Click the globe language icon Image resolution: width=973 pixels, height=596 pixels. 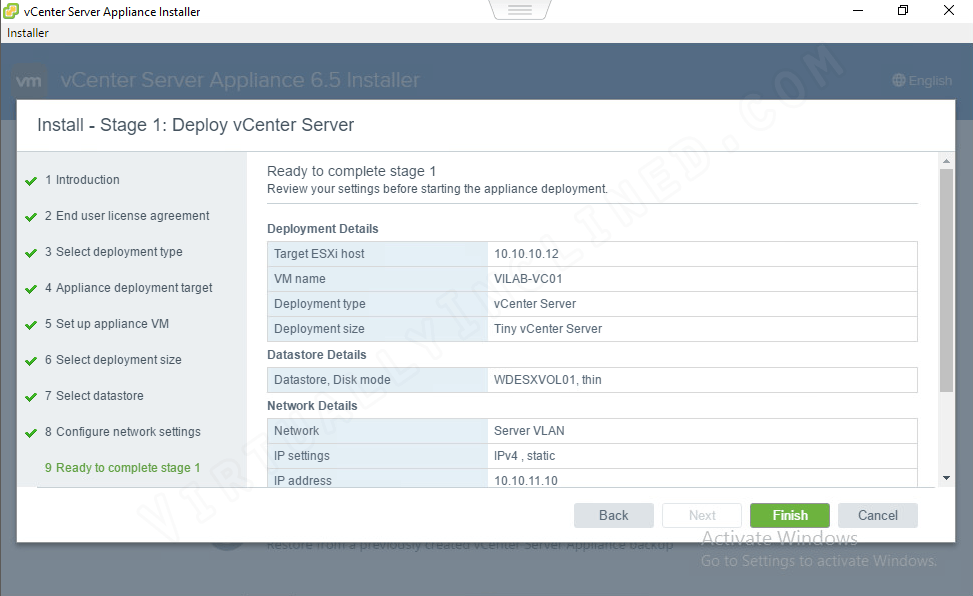click(899, 81)
